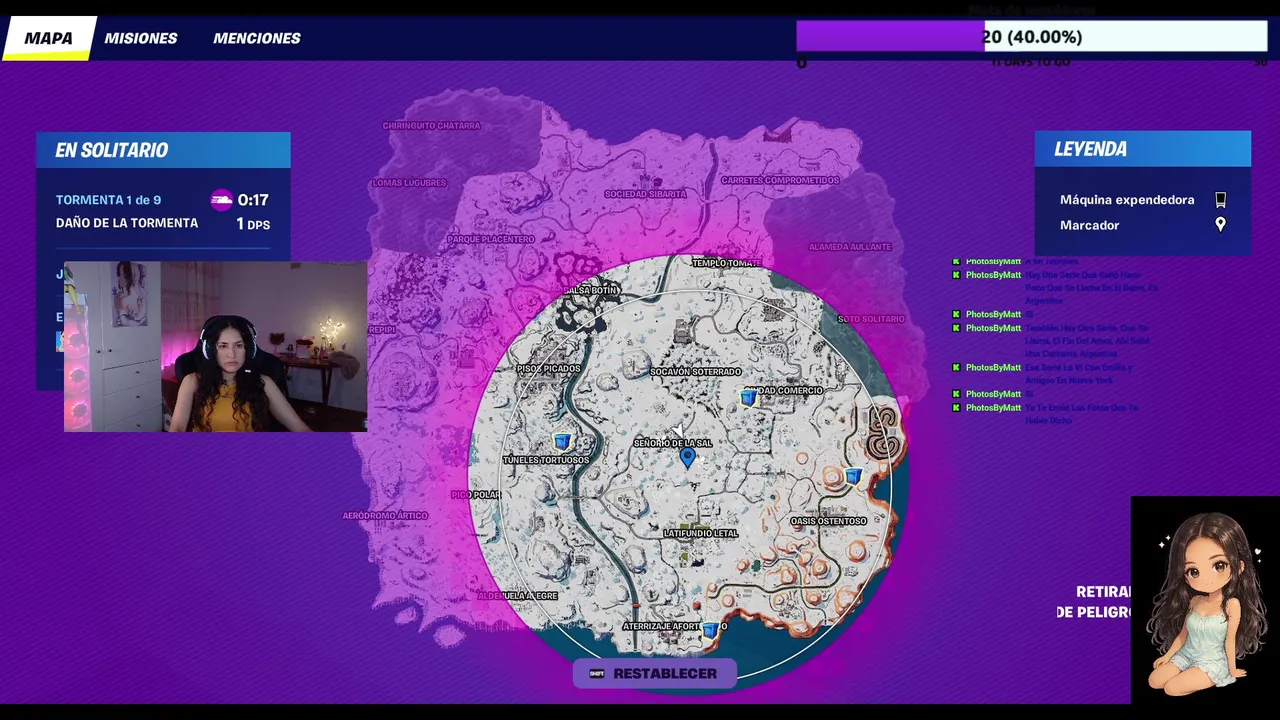Click Pisos Picados map label

coord(548,369)
